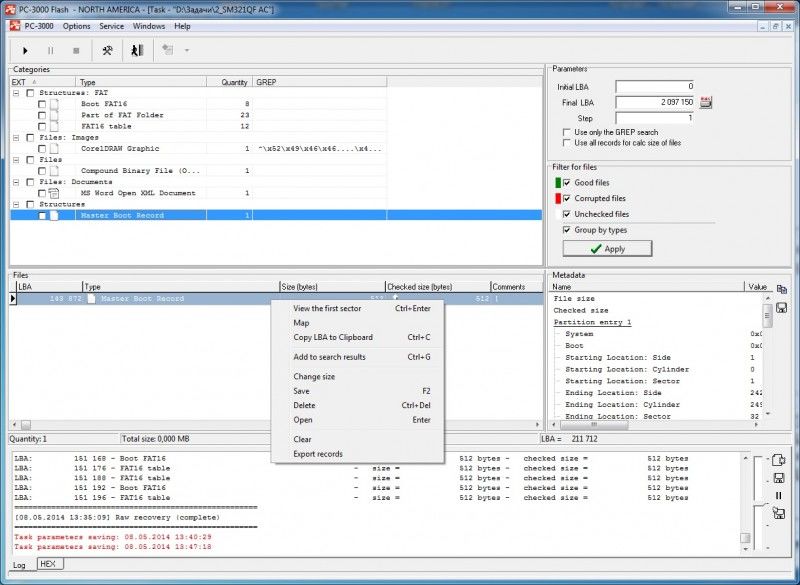The image size is (800, 585).
Task: Click the Final LBA input field
Action: (655, 103)
